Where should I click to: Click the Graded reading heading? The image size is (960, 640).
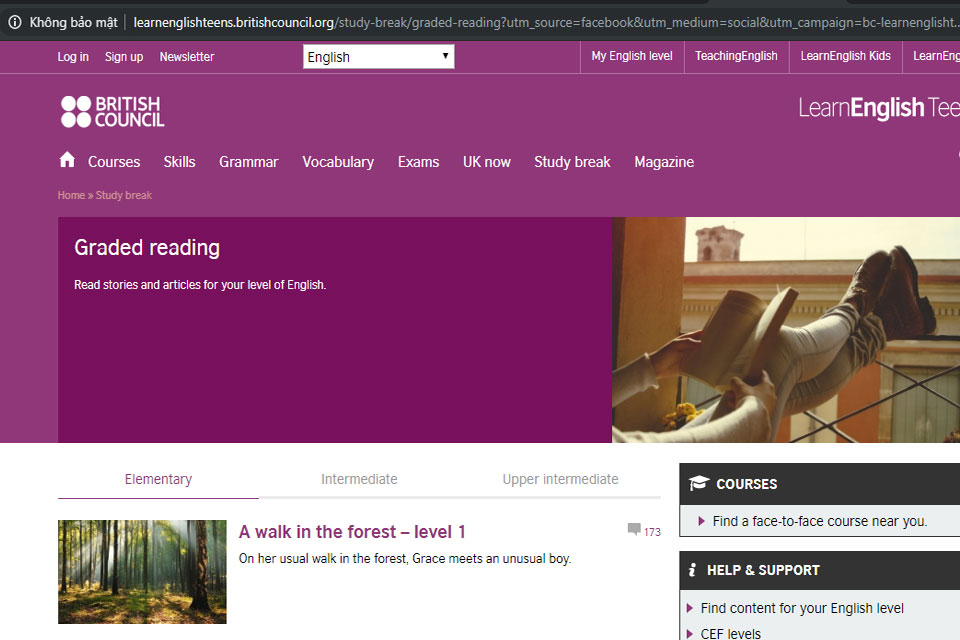147,247
